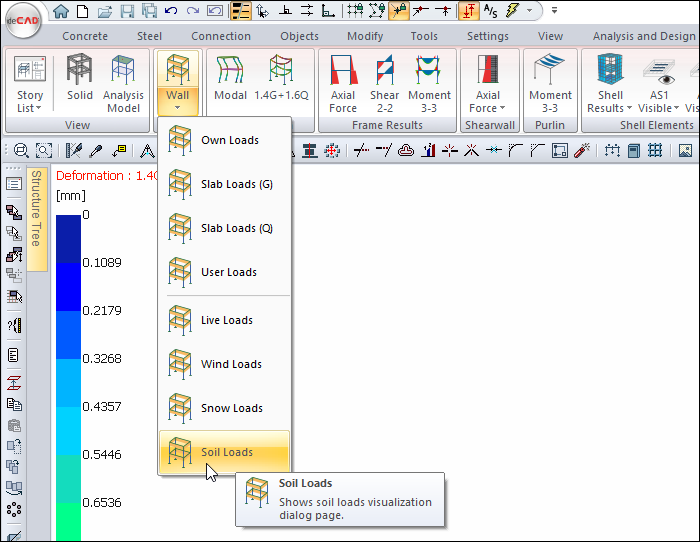Click the dark blue legend color band
Viewport: 700px width, 542px height.
click(x=68, y=240)
